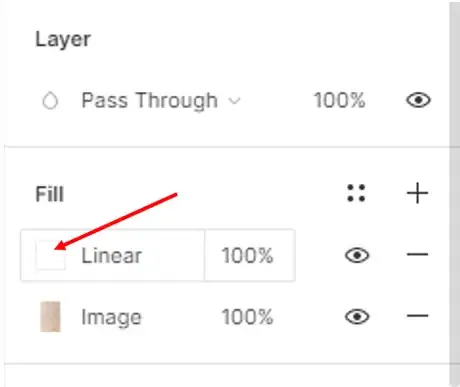Open the Image fill thumbnail
460x387 pixels.
coord(50,317)
